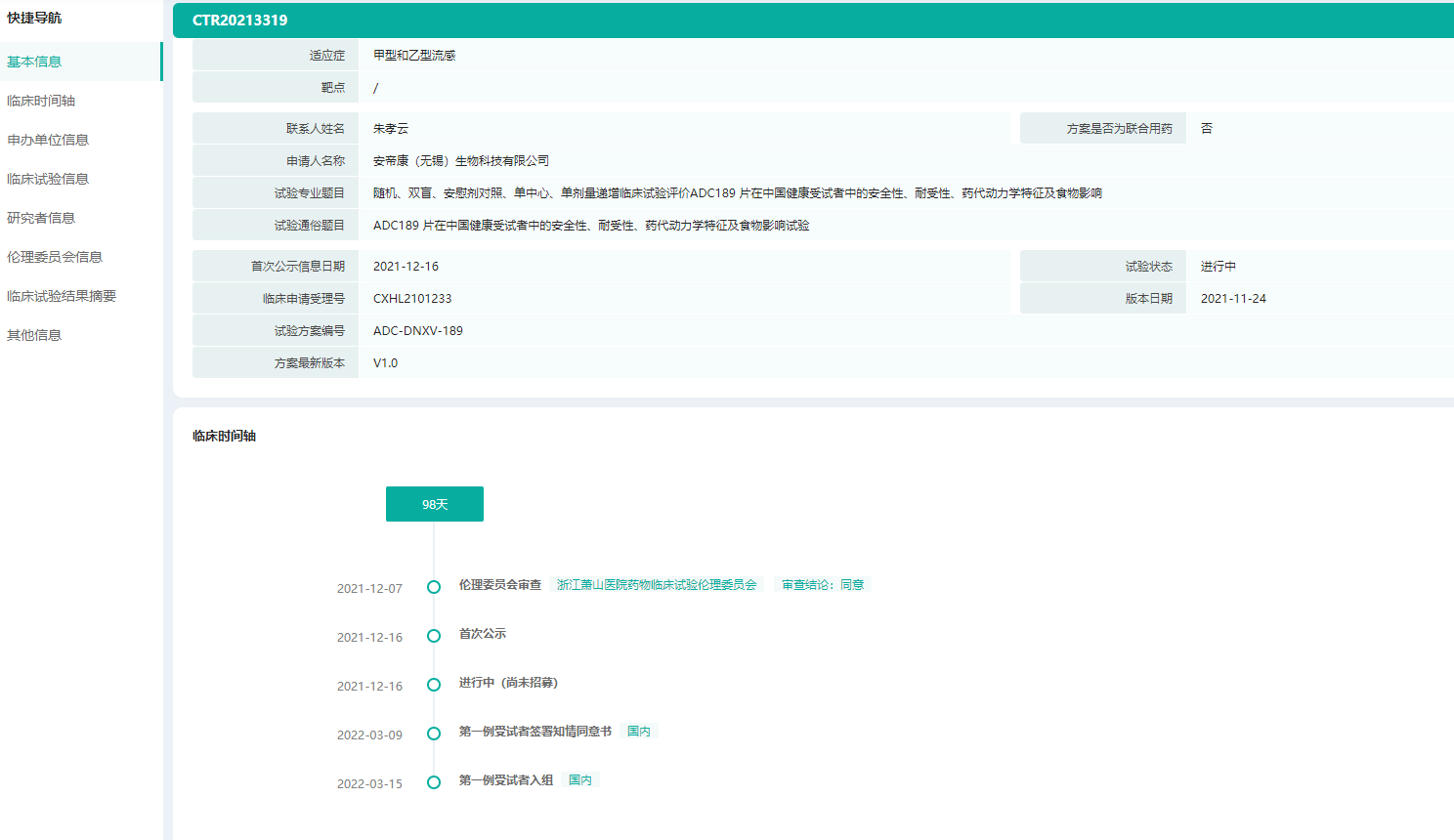This screenshot has height=840, width=1454.
Task: Click contact name 朱孝云
Action: click(x=391, y=129)
